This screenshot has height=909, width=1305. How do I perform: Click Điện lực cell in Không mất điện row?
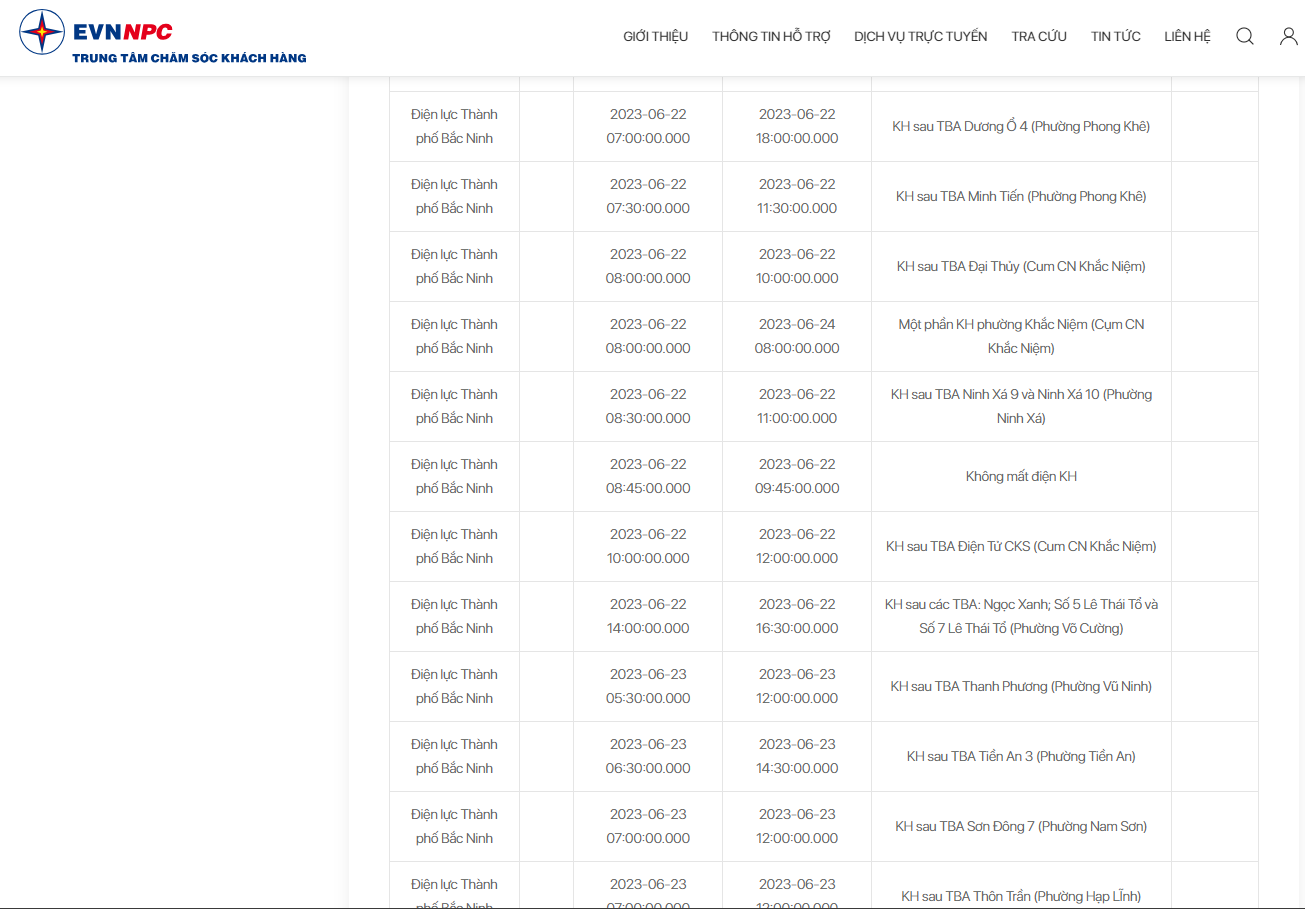point(454,477)
